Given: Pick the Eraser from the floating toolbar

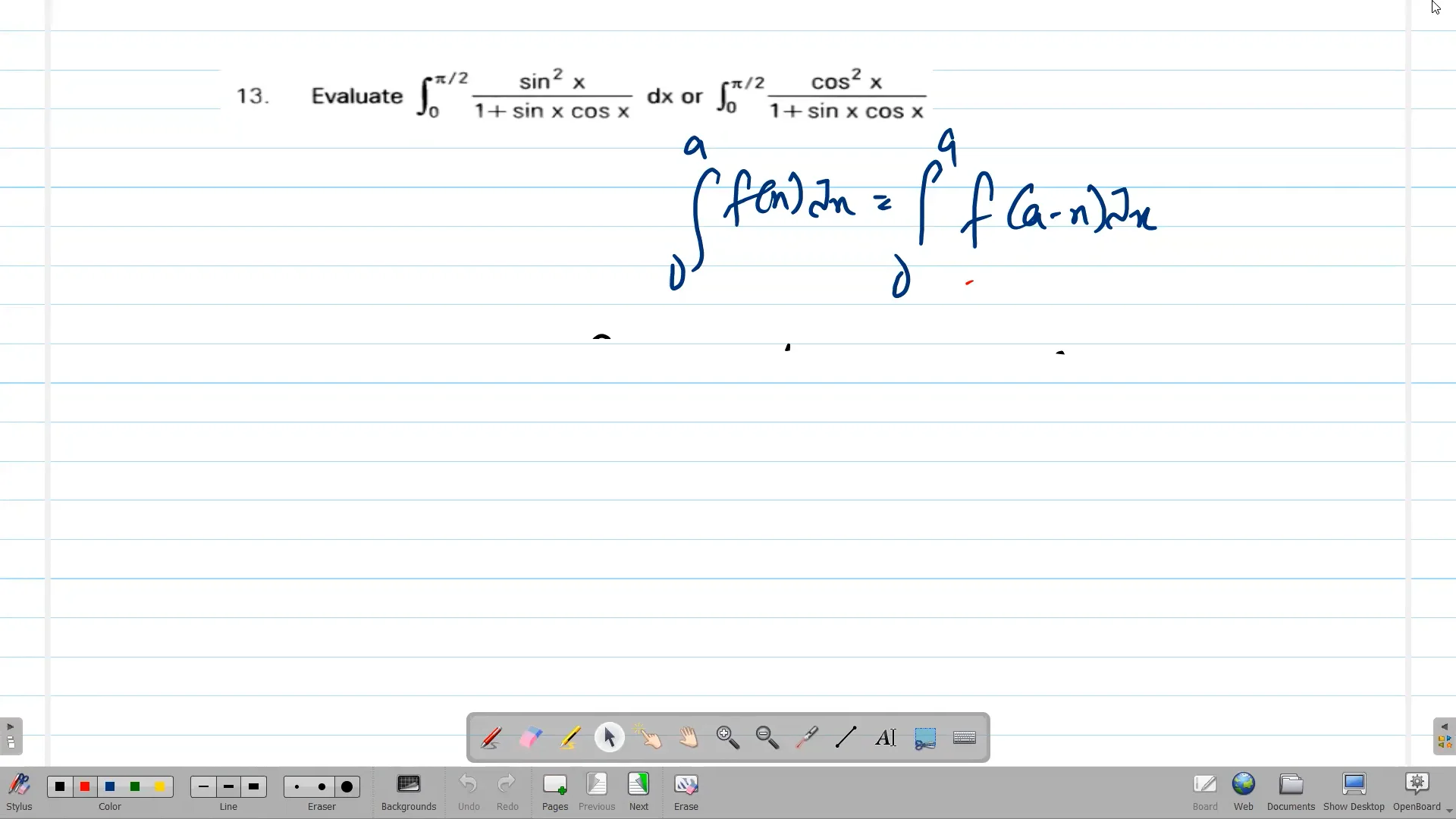Looking at the screenshot, I should tap(531, 736).
